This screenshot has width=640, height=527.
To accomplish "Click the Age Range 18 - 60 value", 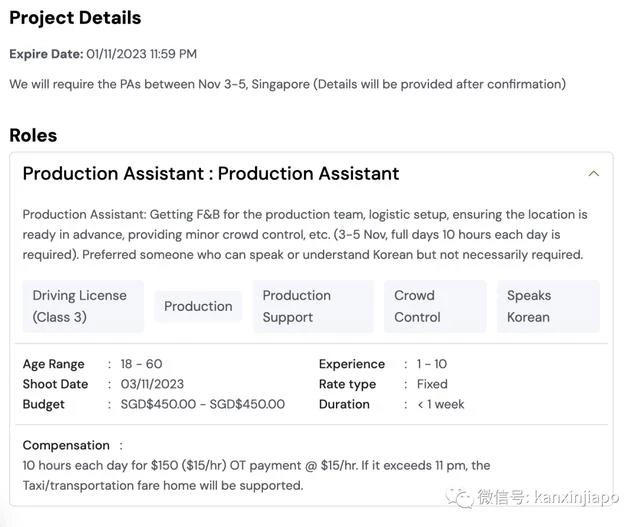I will (141, 364).
